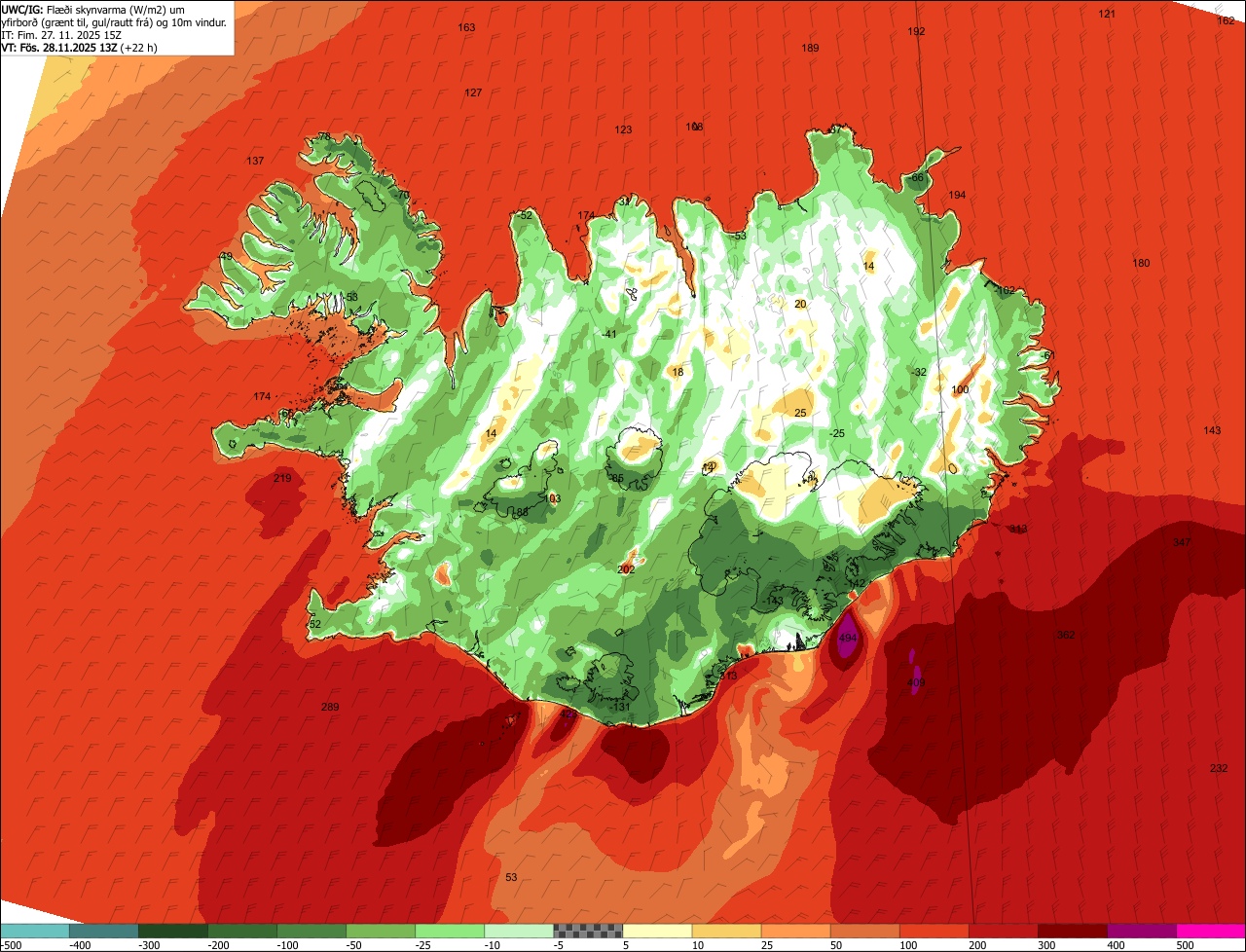Click the map value 18 in central Iceland
The image size is (1246, 952).
pos(678,372)
